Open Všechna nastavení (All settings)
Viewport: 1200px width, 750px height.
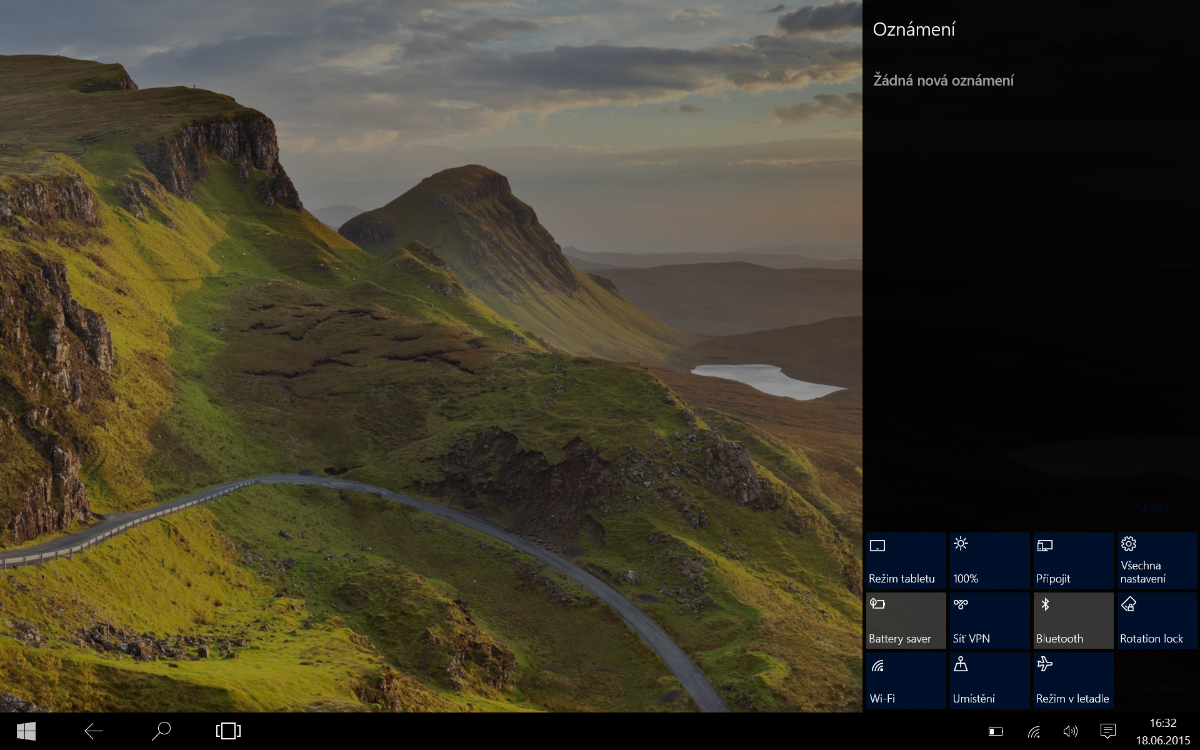click(1157, 561)
